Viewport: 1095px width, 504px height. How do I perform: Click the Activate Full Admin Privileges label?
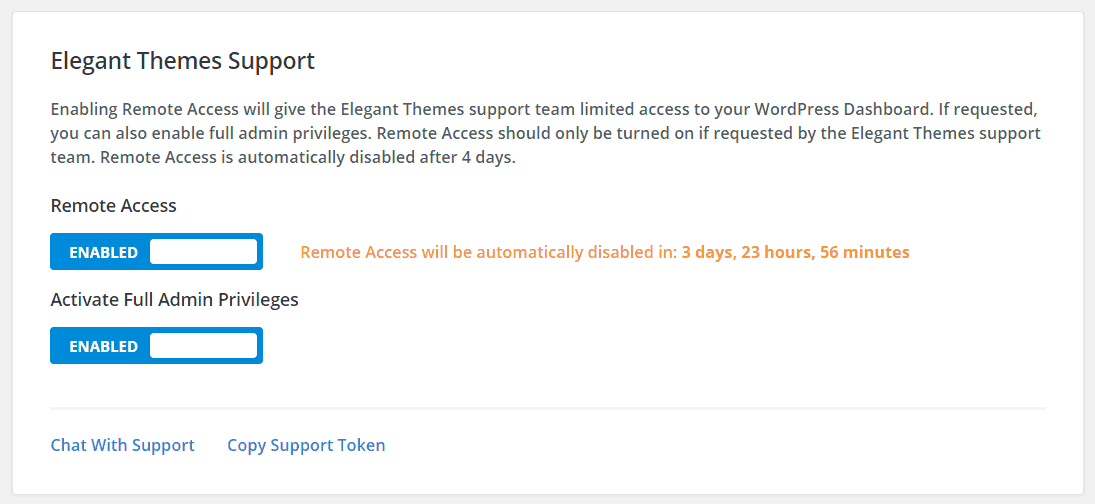coord(175,299)
